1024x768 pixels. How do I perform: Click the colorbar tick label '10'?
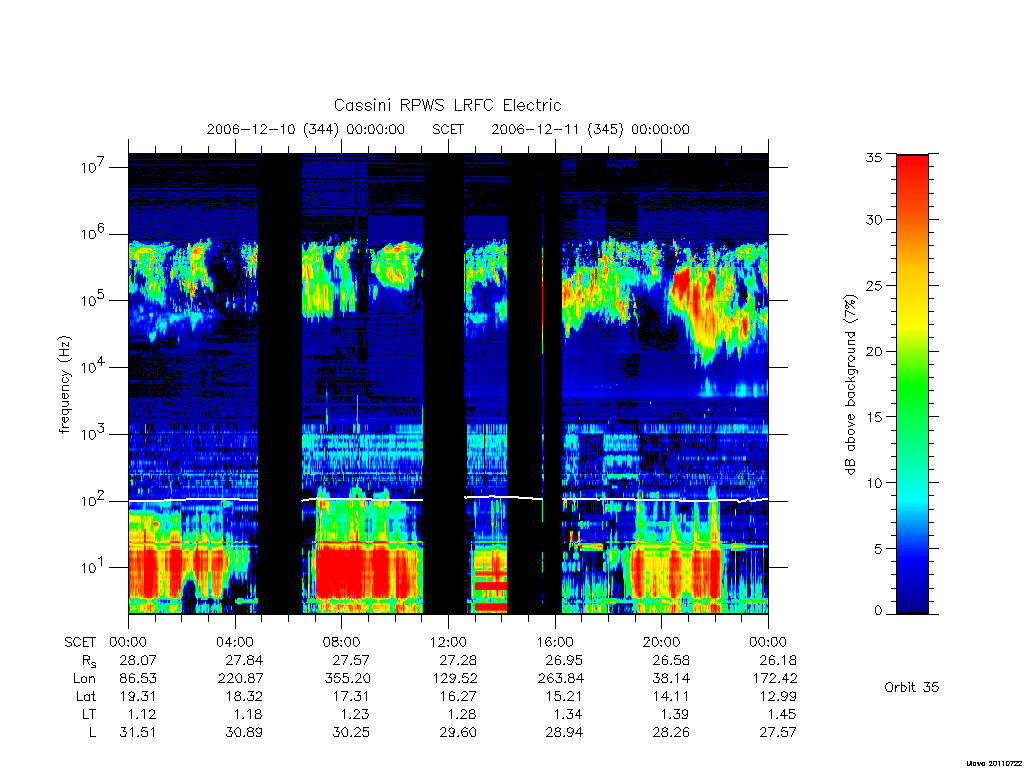(874, 483)
